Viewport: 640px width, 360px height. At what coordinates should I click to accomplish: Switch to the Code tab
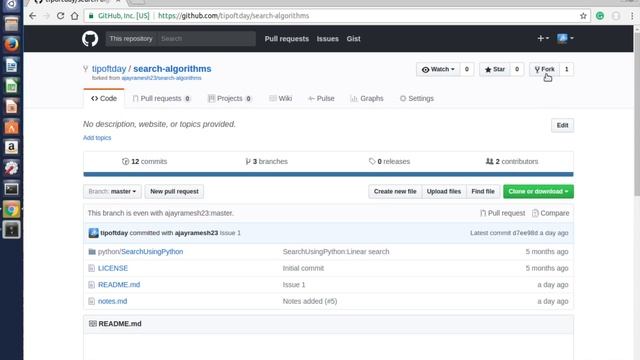[104, 98]
